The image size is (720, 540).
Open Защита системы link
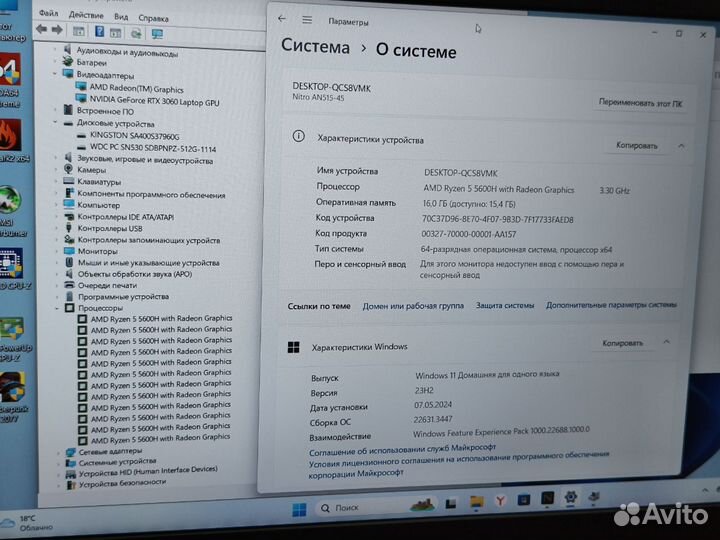pos(505,305)
